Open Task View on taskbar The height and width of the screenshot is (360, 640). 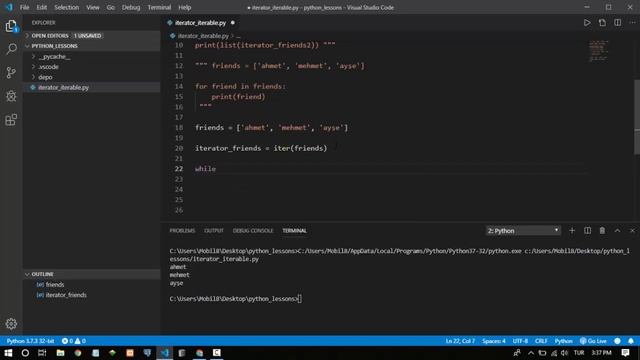[x=42, y=353]
